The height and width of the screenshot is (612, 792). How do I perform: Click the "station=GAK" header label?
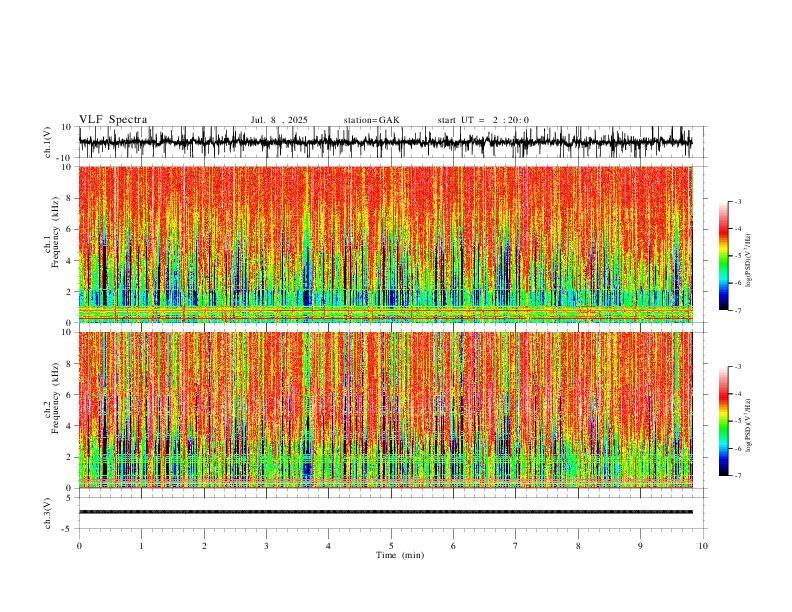pyautogui.click(x=371, y=120)
